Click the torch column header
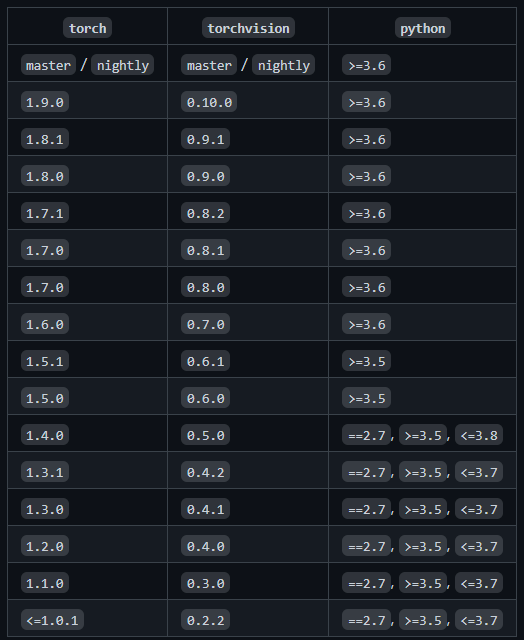The image size is (524, 640). 87,28
